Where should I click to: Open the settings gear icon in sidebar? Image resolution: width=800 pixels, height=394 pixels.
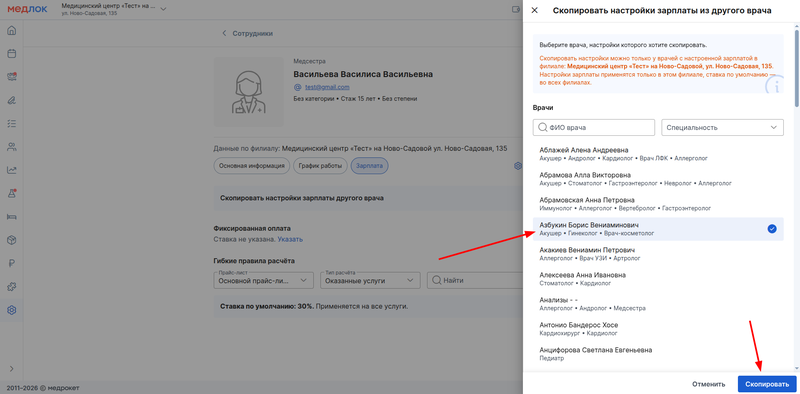(x=11, y=310)
